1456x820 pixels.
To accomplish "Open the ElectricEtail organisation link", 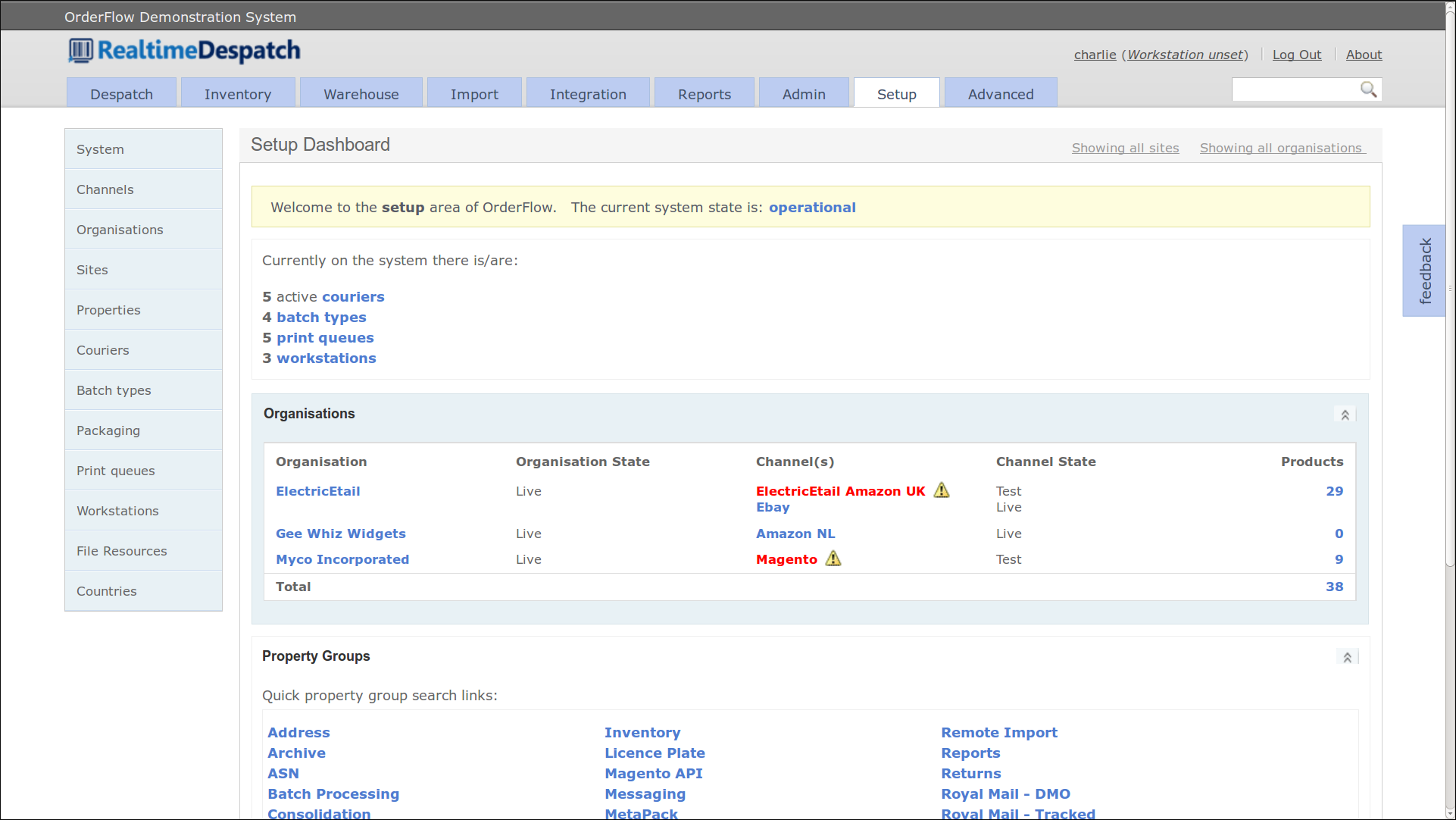I will (x=317, y=491).
